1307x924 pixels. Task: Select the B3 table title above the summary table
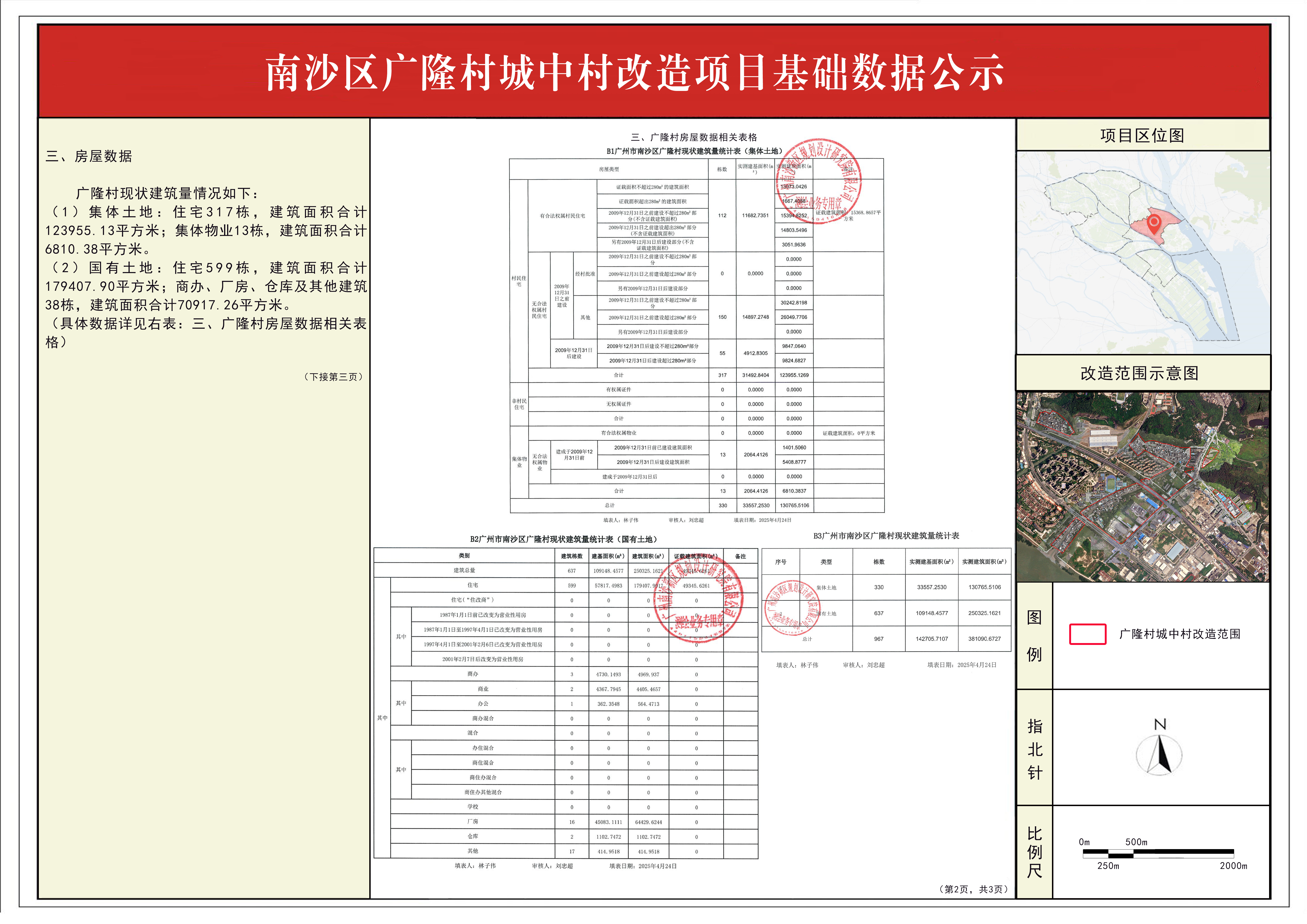886,536
